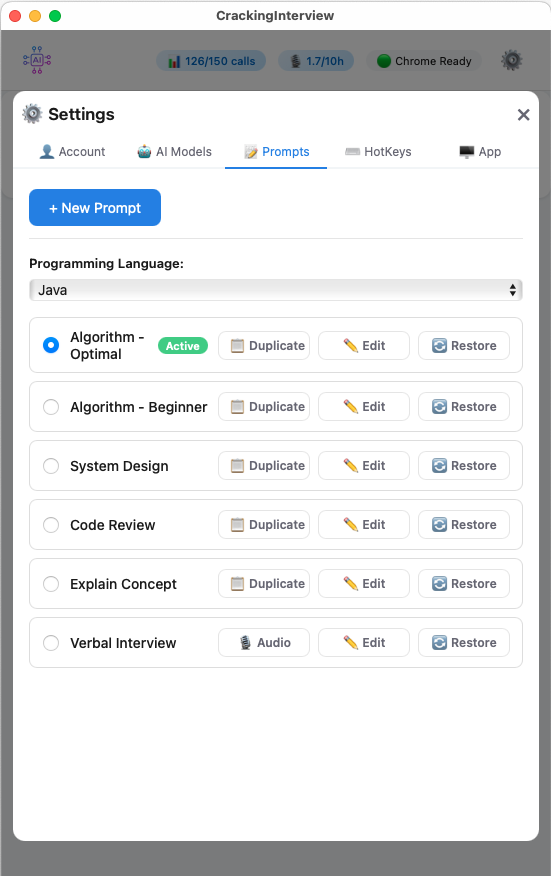Viewport: 551px width, 876px height.
Task: Restore the Explain Concept prompt
Action: point(464,583)
